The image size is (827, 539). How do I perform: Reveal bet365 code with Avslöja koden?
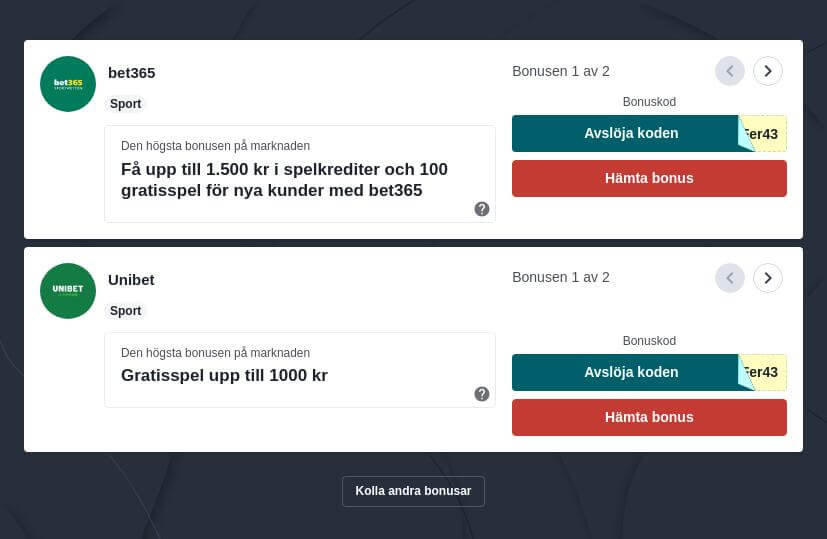(x=631, y=133)
